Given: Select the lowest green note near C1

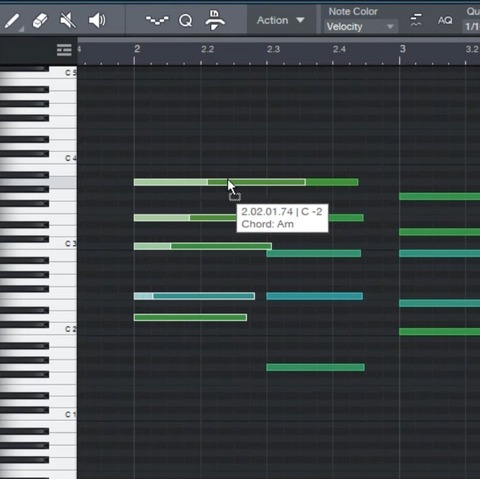Looking at the screenshot, I should (x=315, y=367).
